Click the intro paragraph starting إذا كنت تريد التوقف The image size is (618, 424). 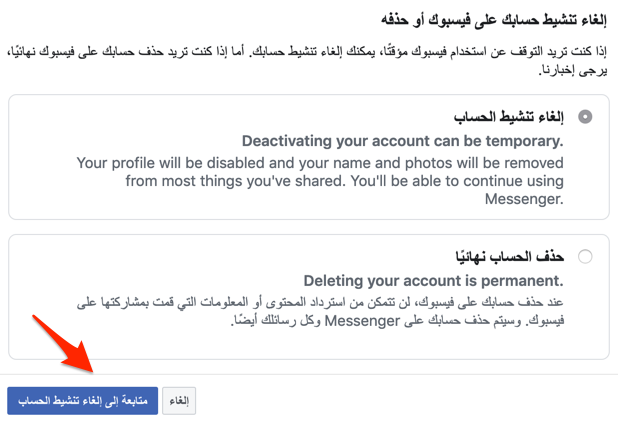[x=307, y=60]
